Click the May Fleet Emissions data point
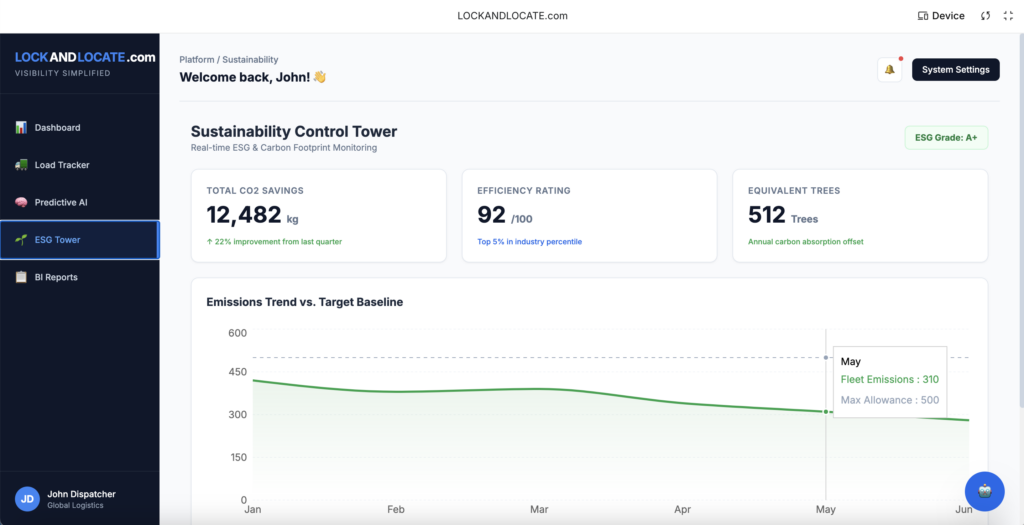 coord(825,412)
